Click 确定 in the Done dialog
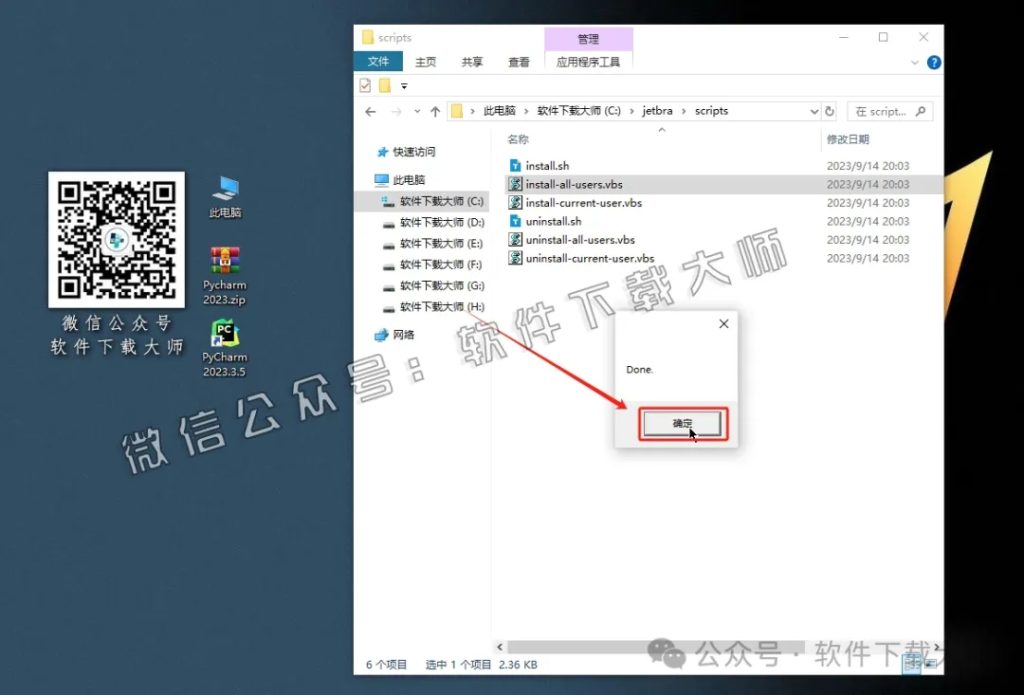 (684, 423)
